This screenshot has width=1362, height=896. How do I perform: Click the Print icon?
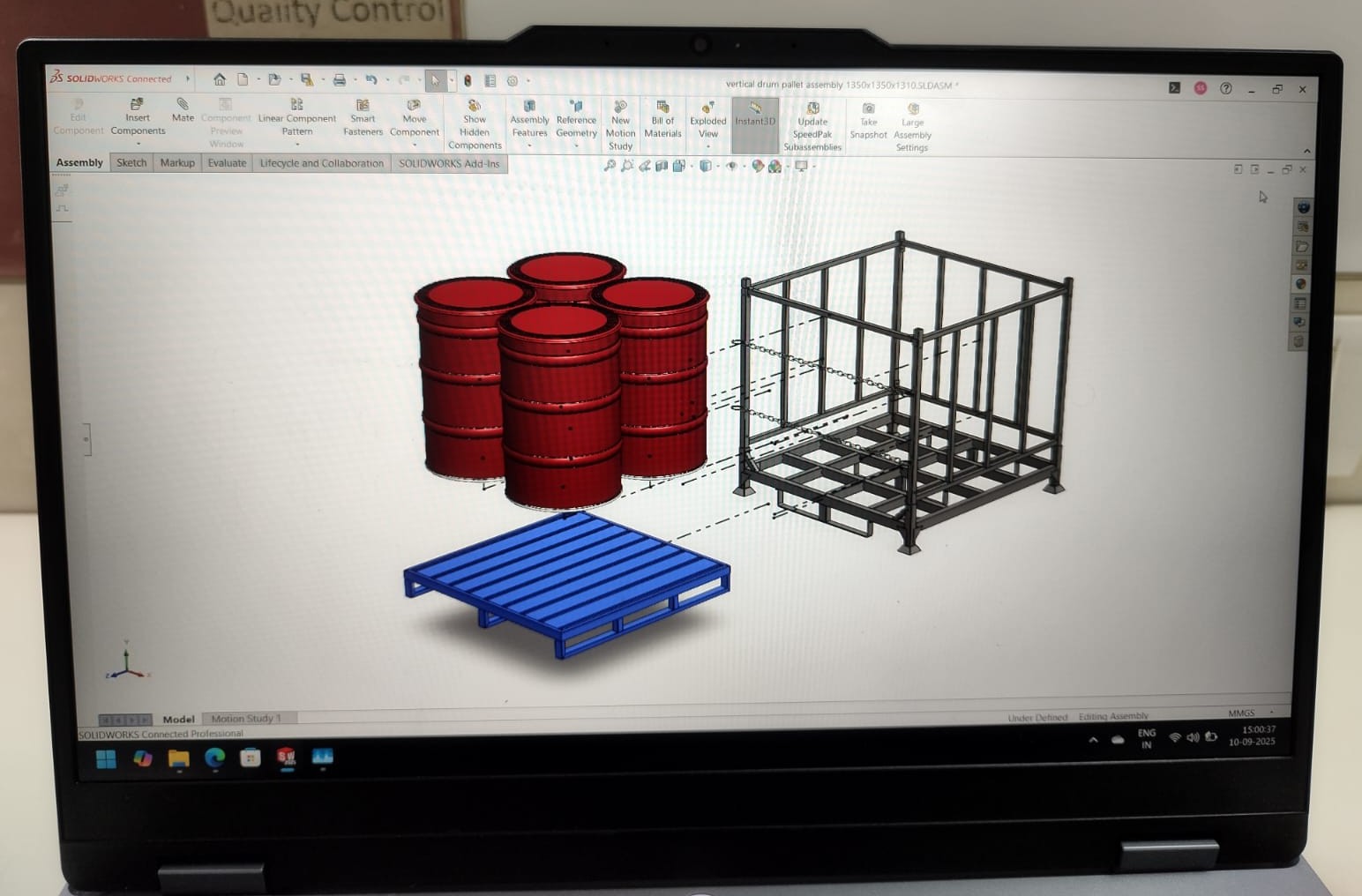339,80
